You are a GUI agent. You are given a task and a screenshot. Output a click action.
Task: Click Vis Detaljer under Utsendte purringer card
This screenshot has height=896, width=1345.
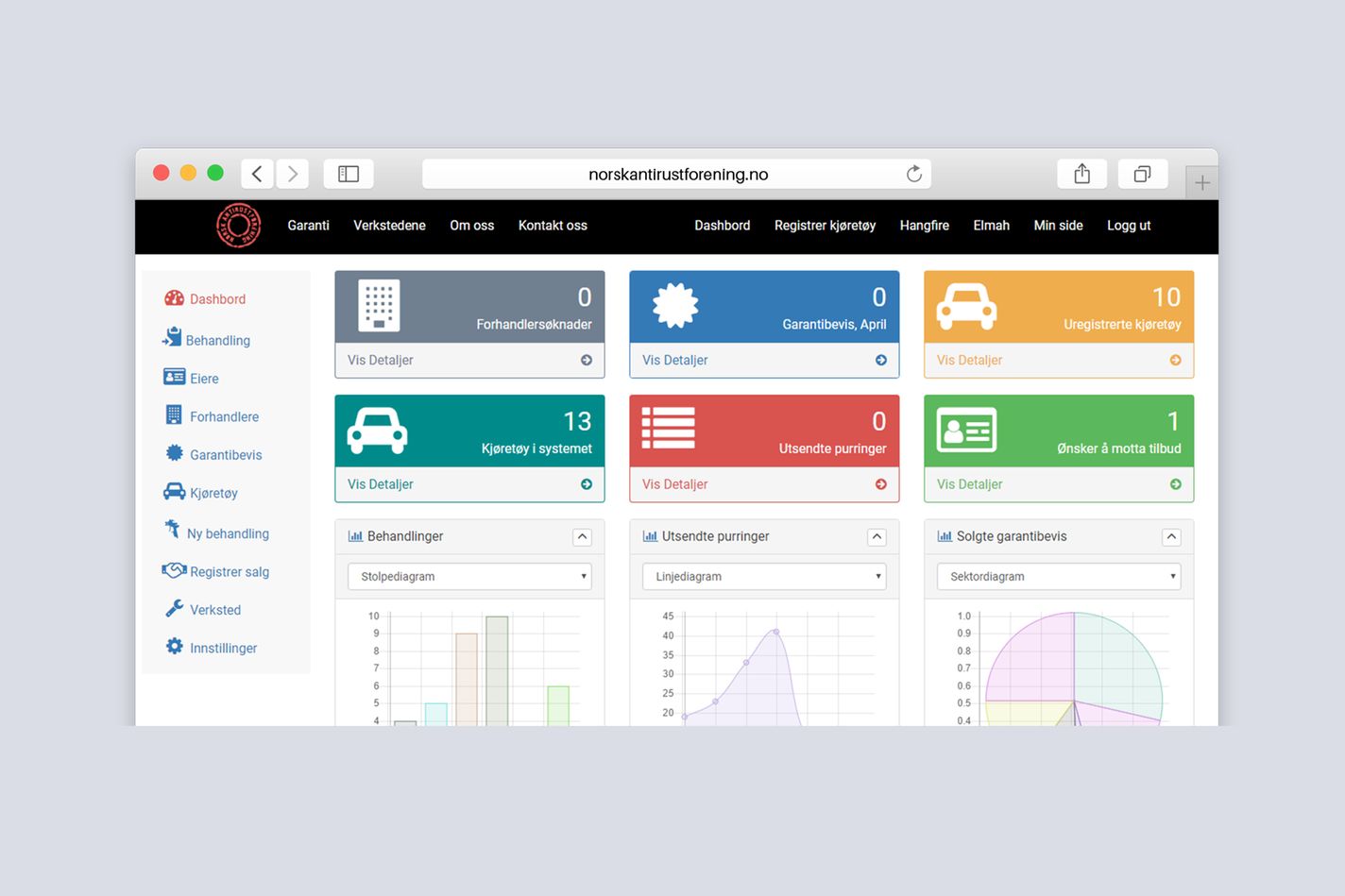click(674, 484)
